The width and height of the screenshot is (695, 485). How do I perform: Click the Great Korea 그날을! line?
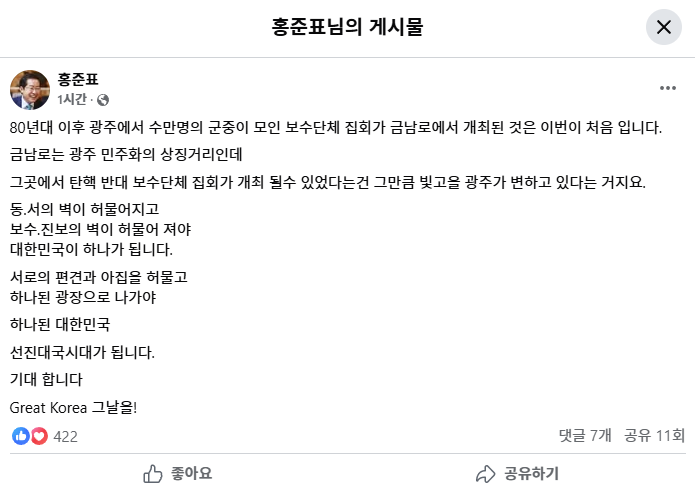click(73, 406)
